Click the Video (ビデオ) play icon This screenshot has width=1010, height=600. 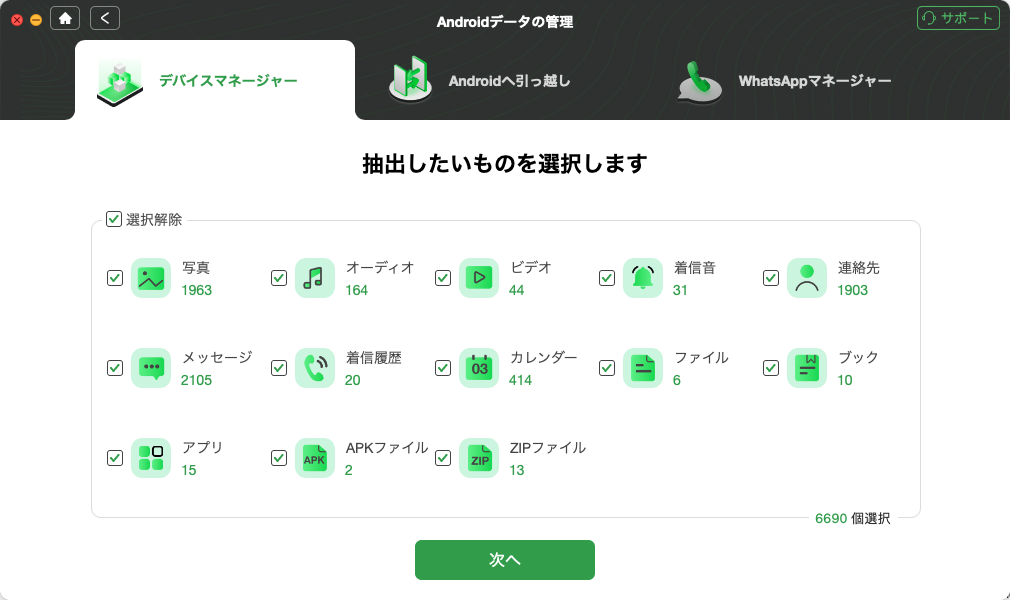coord(479,278)
